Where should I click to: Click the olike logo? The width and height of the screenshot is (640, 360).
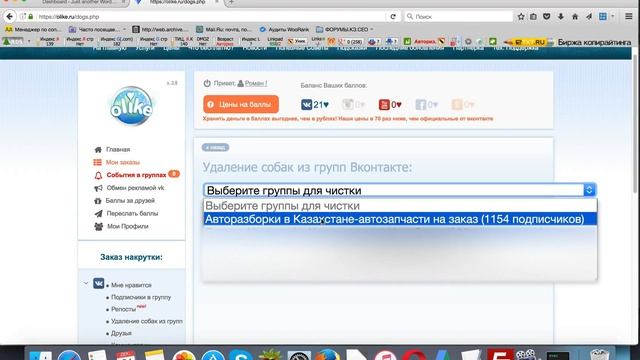131,106
